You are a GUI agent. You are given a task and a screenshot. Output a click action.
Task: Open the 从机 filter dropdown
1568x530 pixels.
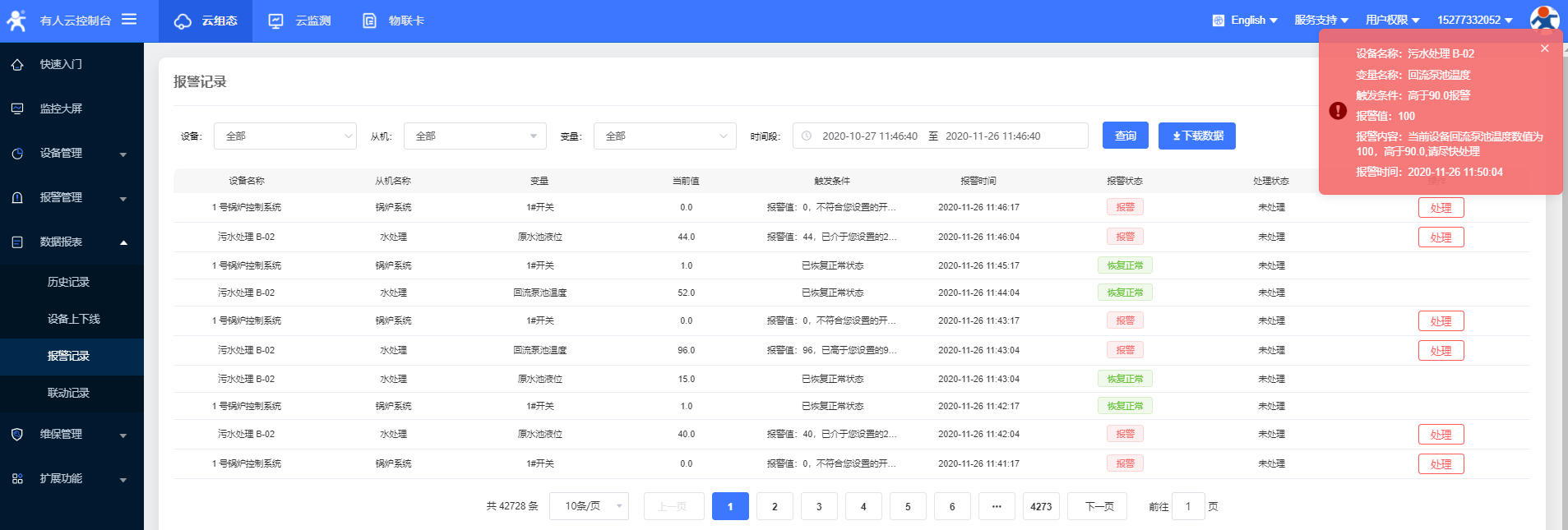[475, 136]
